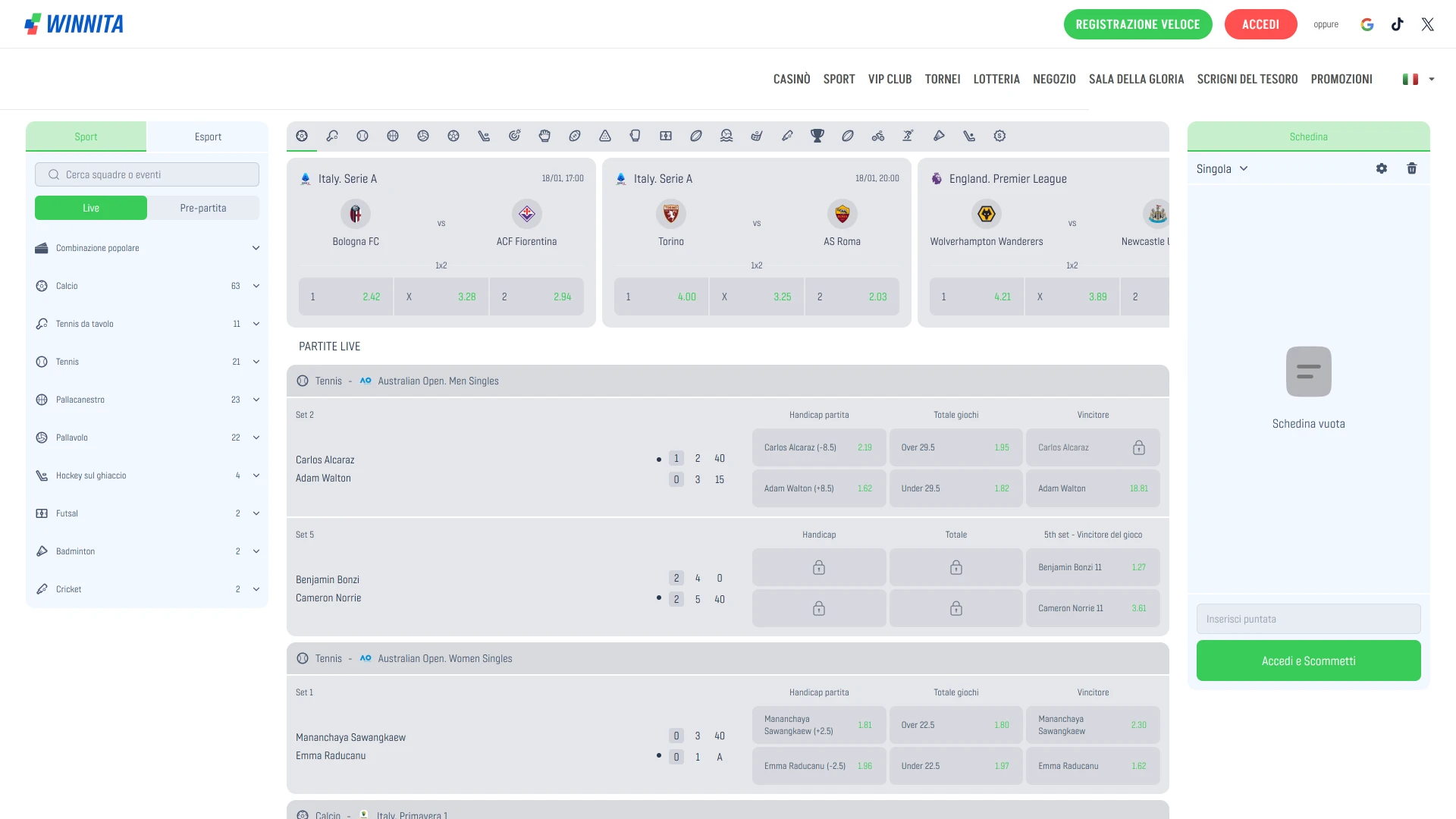Screen dimensions: 1456x819
Task: Click Accedi e Scommetti button
Action: click(x=1309, y=661)
